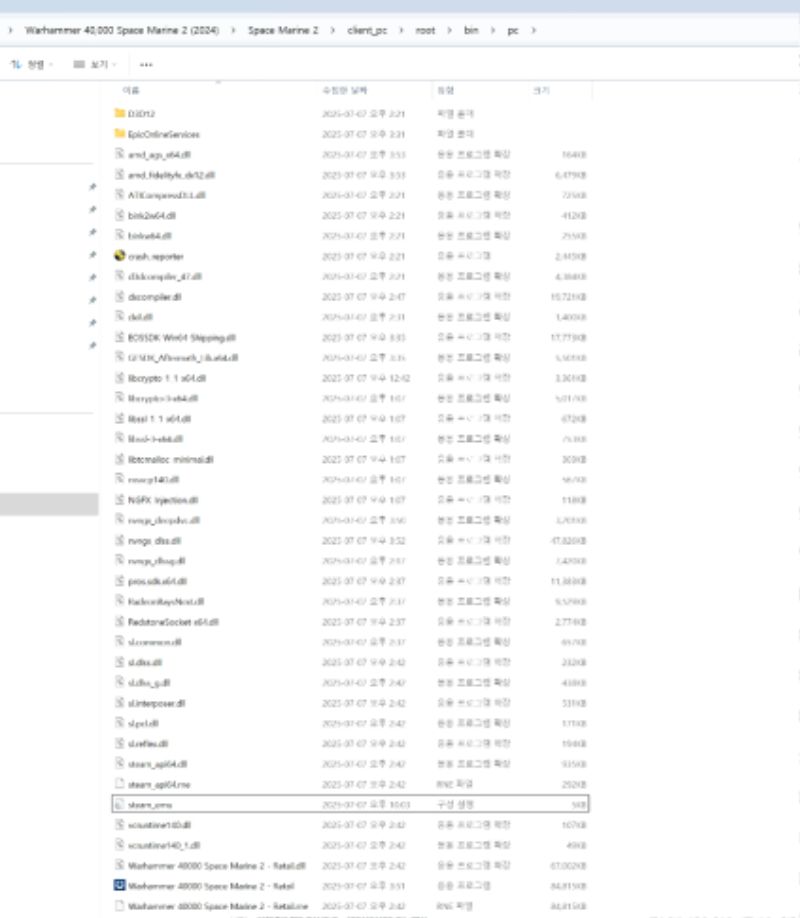Open the three-dot more options menu
Viewport: 800px width, 918px height.
point(146,64)
